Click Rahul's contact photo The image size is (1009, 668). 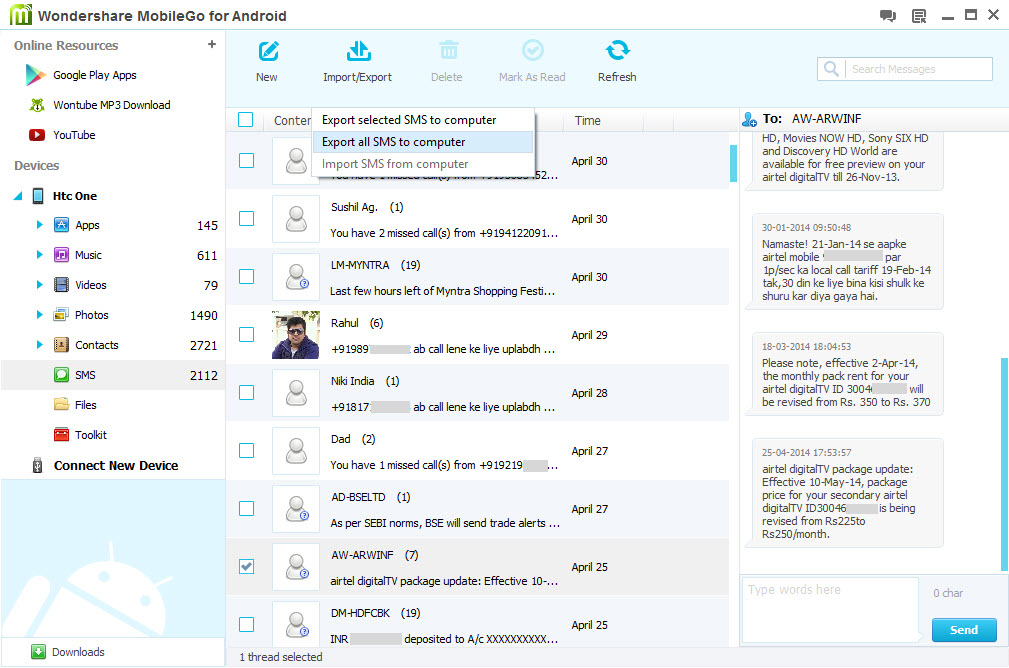(296, 335)
